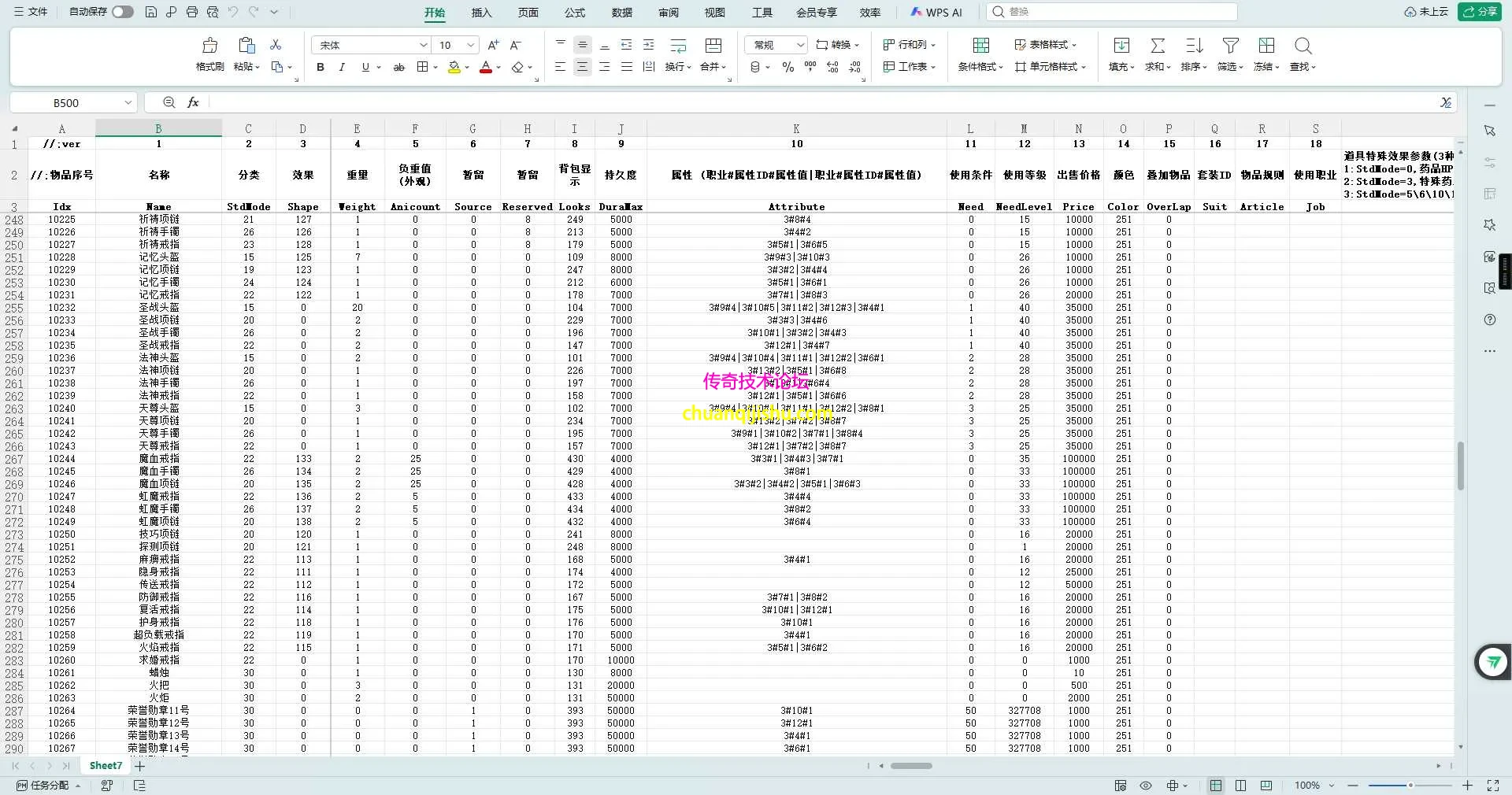Screen dimensions: 1512x795
Task: Click the Cut scissors icon
Action: click(x=276, y=45)
